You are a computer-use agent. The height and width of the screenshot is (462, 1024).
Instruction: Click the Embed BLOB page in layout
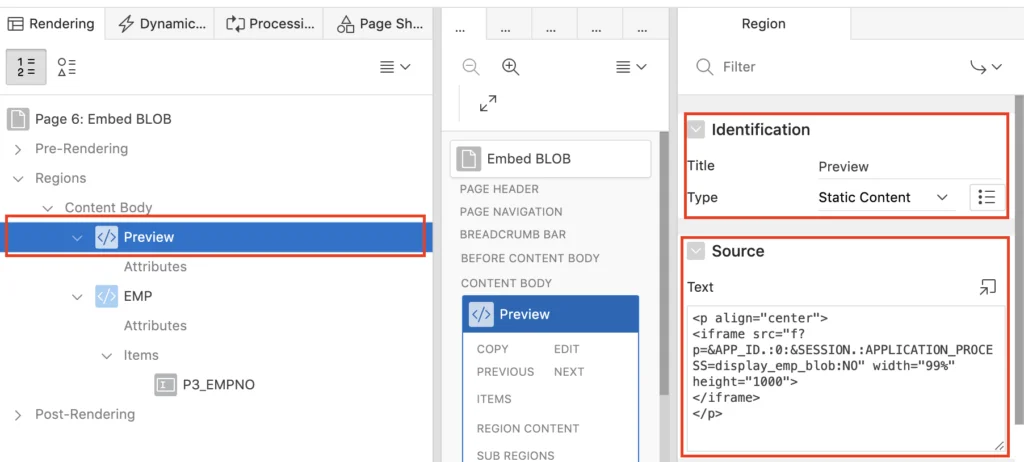tap(551, 159)
